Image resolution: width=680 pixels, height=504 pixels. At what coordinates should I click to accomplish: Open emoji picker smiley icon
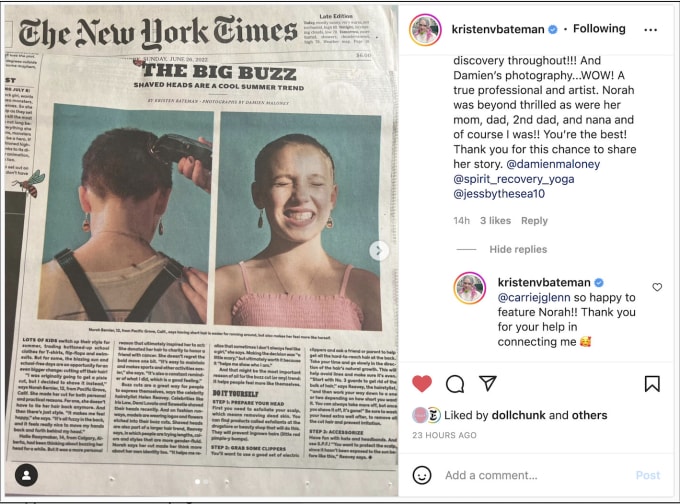(x=422, y=475)
